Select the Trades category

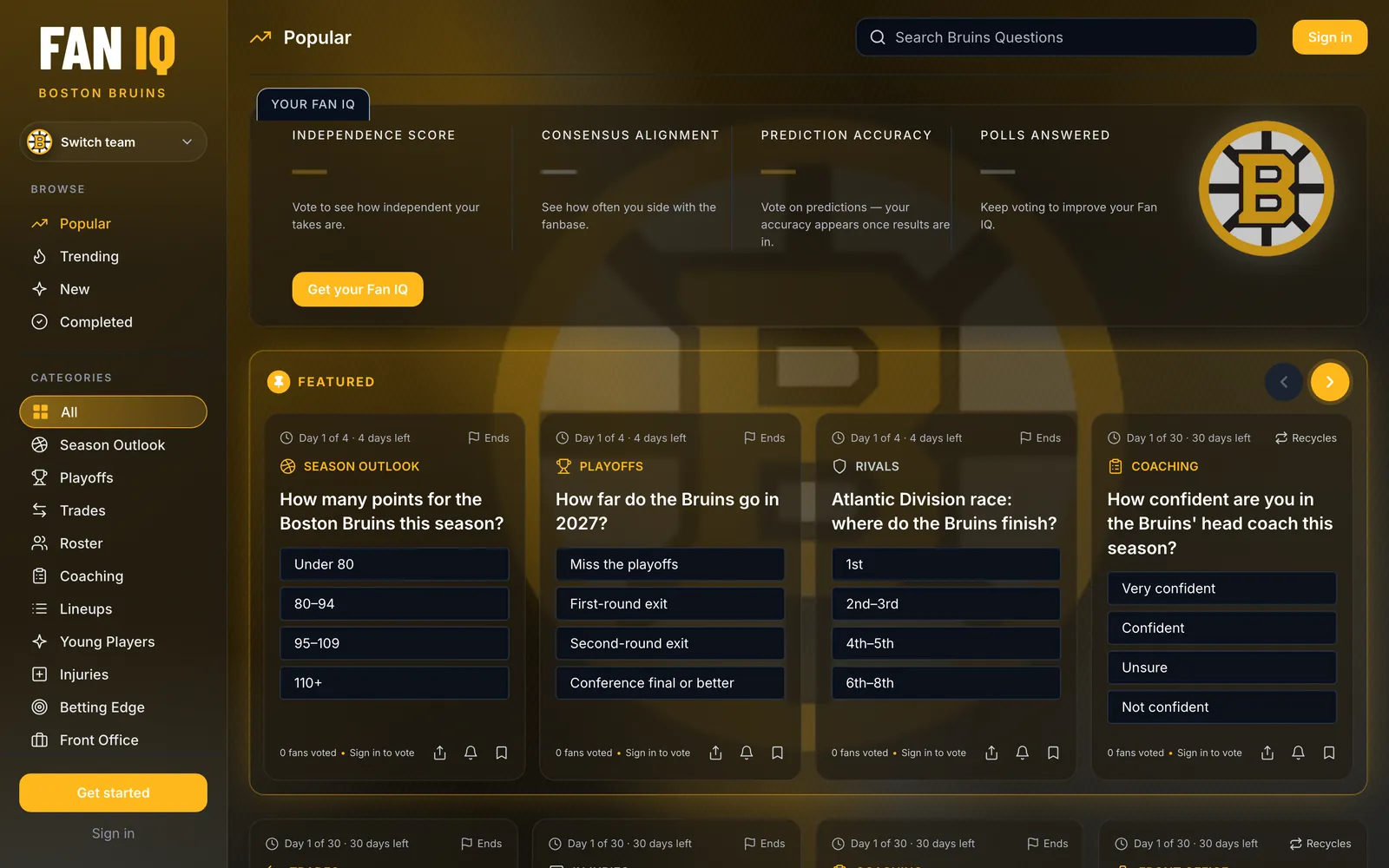tap(113, 510)
